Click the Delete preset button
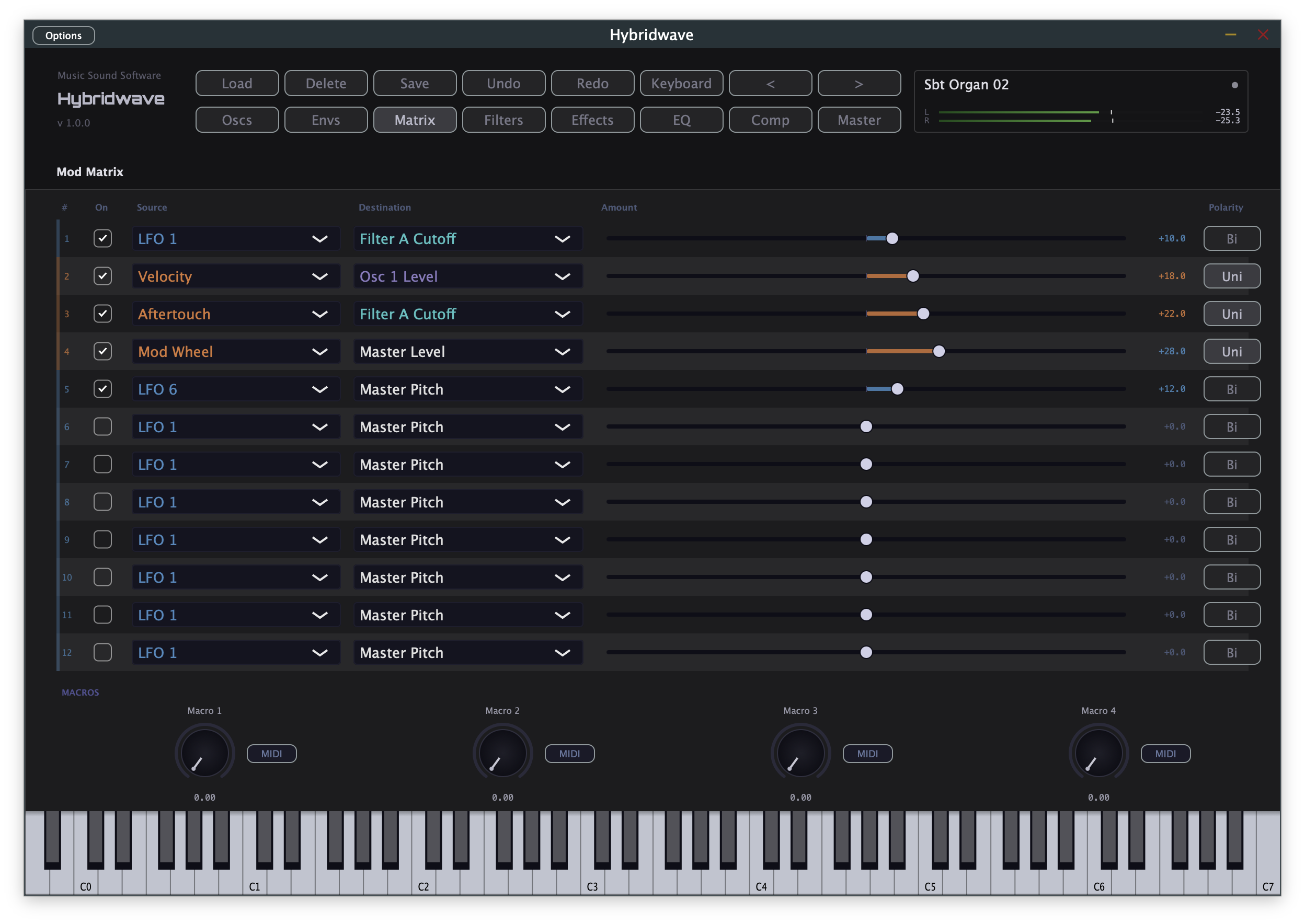Viewport: 1305px width, 924px height. (326, 84)
